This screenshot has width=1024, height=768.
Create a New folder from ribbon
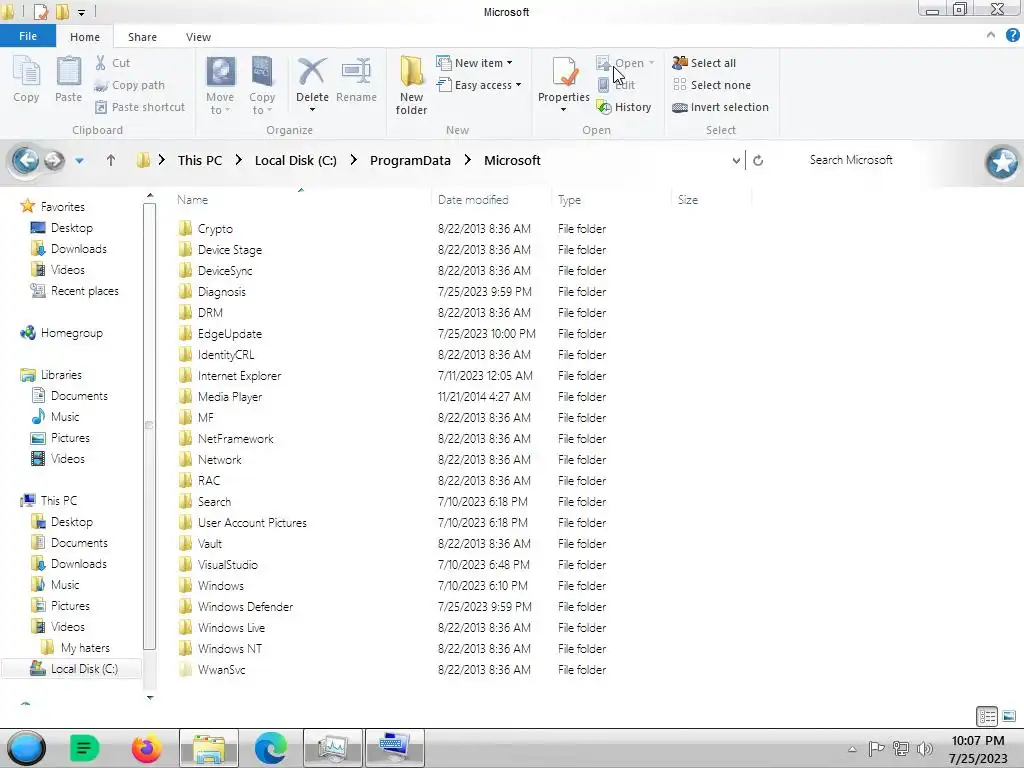[x=411, y=85]
